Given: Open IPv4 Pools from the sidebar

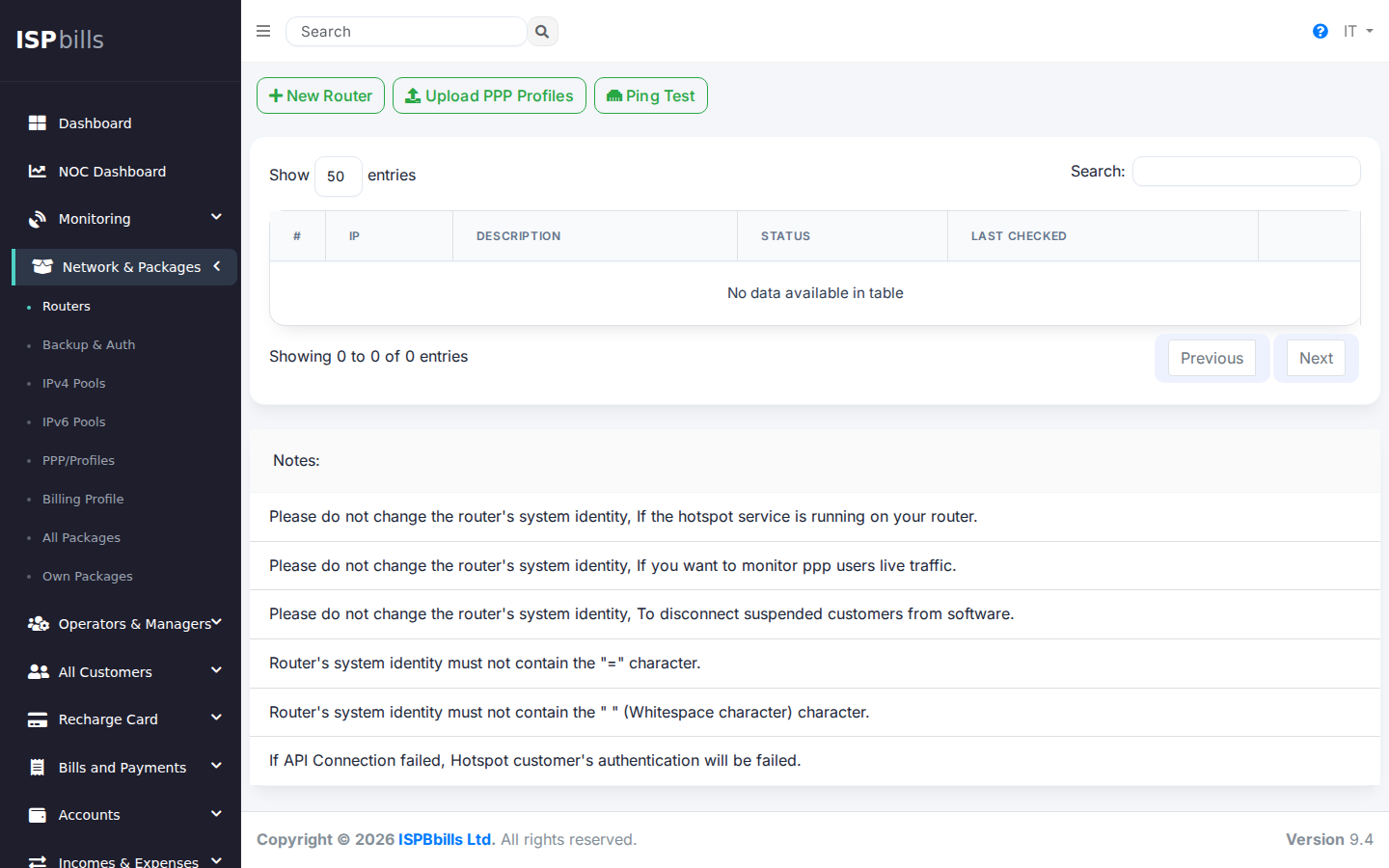Looking at the screenshot, I should tap(74, 383).
